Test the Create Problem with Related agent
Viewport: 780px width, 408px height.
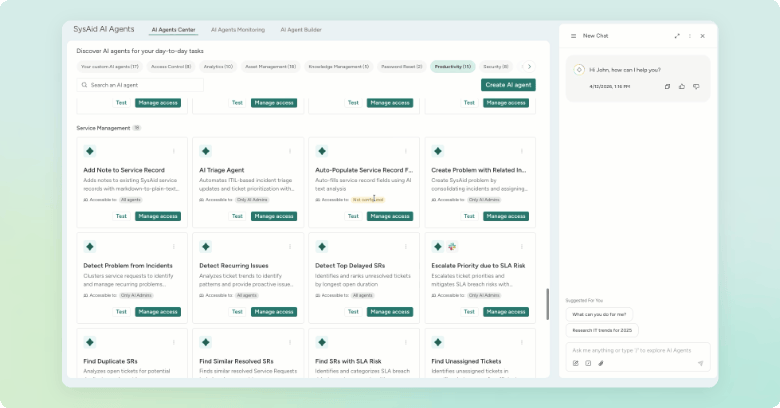tap(469, 216)
